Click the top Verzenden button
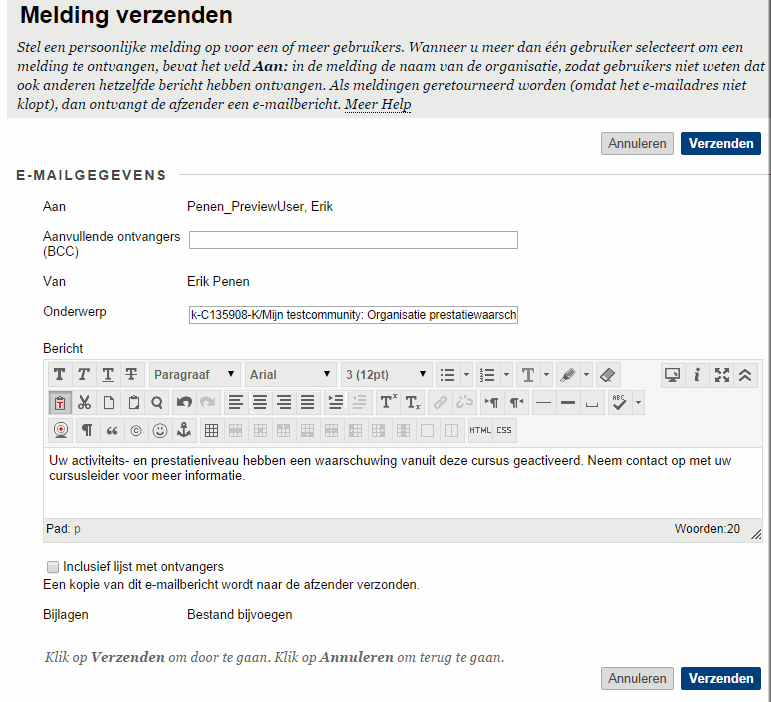 coord(720,144)
